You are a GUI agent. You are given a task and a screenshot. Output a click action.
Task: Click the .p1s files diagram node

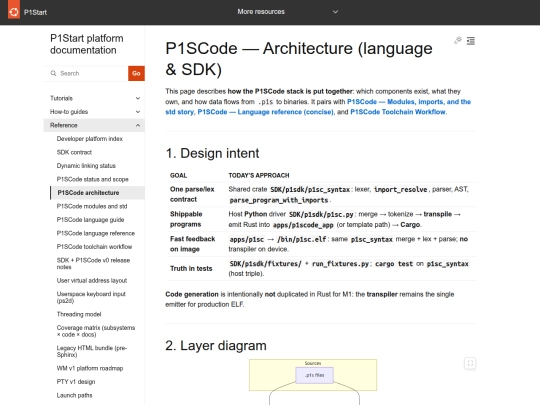point(314,375)
